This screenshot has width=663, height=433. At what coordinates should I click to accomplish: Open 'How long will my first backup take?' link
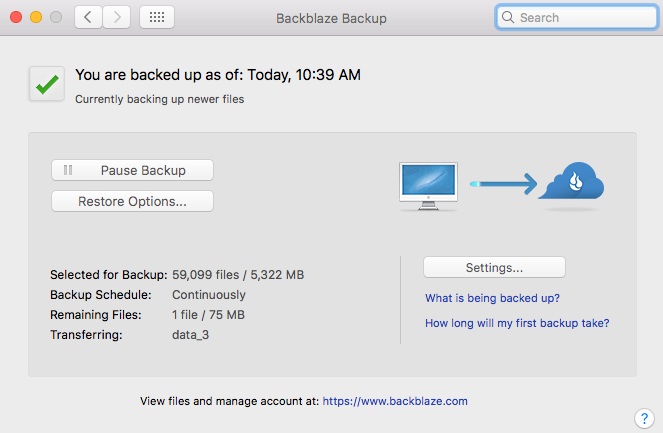(517, 323)
